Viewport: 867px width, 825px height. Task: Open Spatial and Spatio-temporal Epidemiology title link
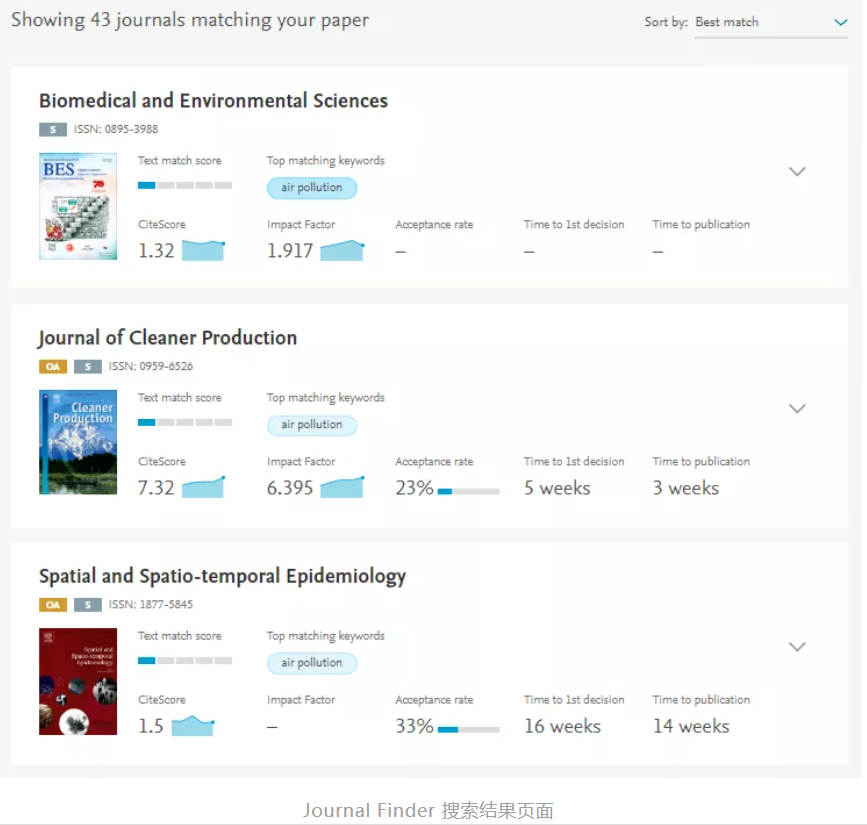click(222, 576)
